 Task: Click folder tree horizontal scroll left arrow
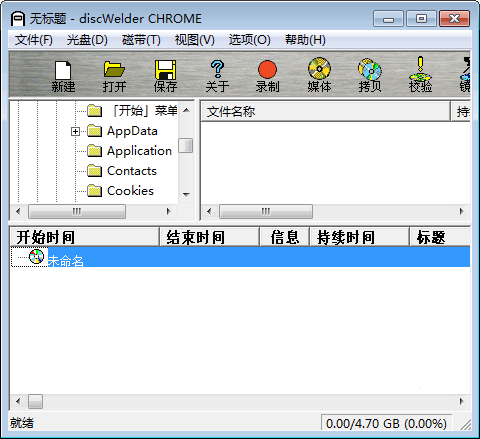[18, 211]
